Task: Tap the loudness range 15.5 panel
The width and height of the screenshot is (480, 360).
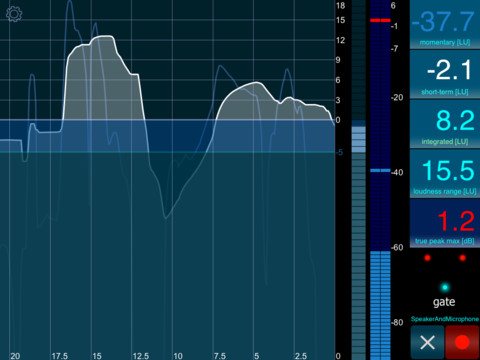Action: tap(445, 173)
